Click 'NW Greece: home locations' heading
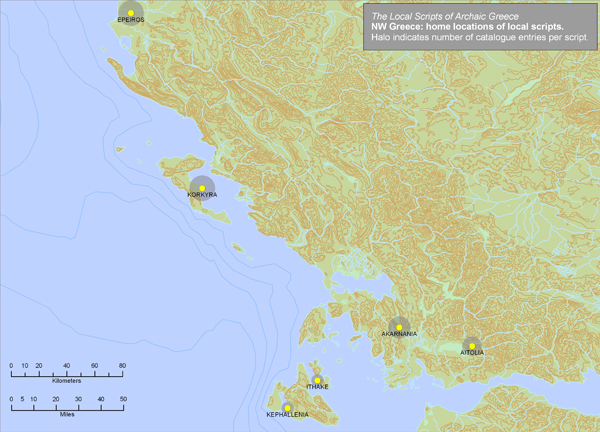Image resolution: width=600 pixels, height=432 pixels. pos(467,27)
